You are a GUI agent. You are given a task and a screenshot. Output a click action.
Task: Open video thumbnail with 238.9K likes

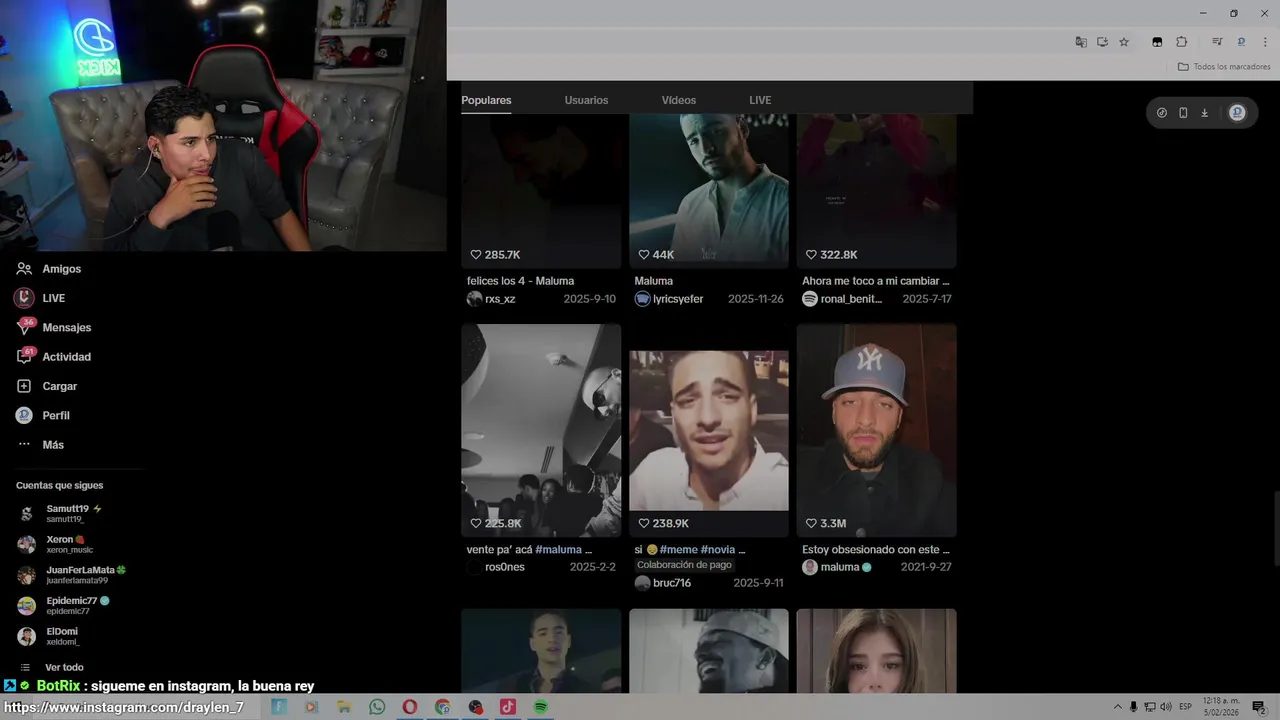tap(709, 430)
